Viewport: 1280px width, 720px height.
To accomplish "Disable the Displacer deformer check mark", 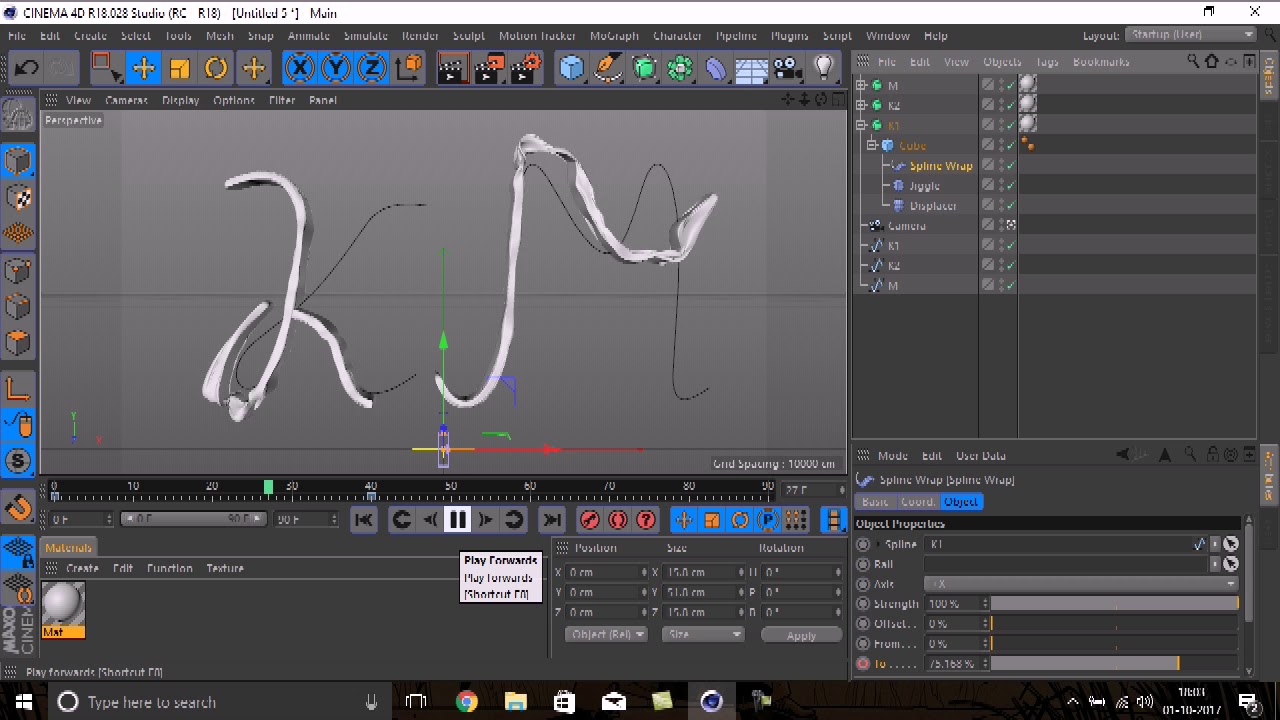I will pos(1011,206).
